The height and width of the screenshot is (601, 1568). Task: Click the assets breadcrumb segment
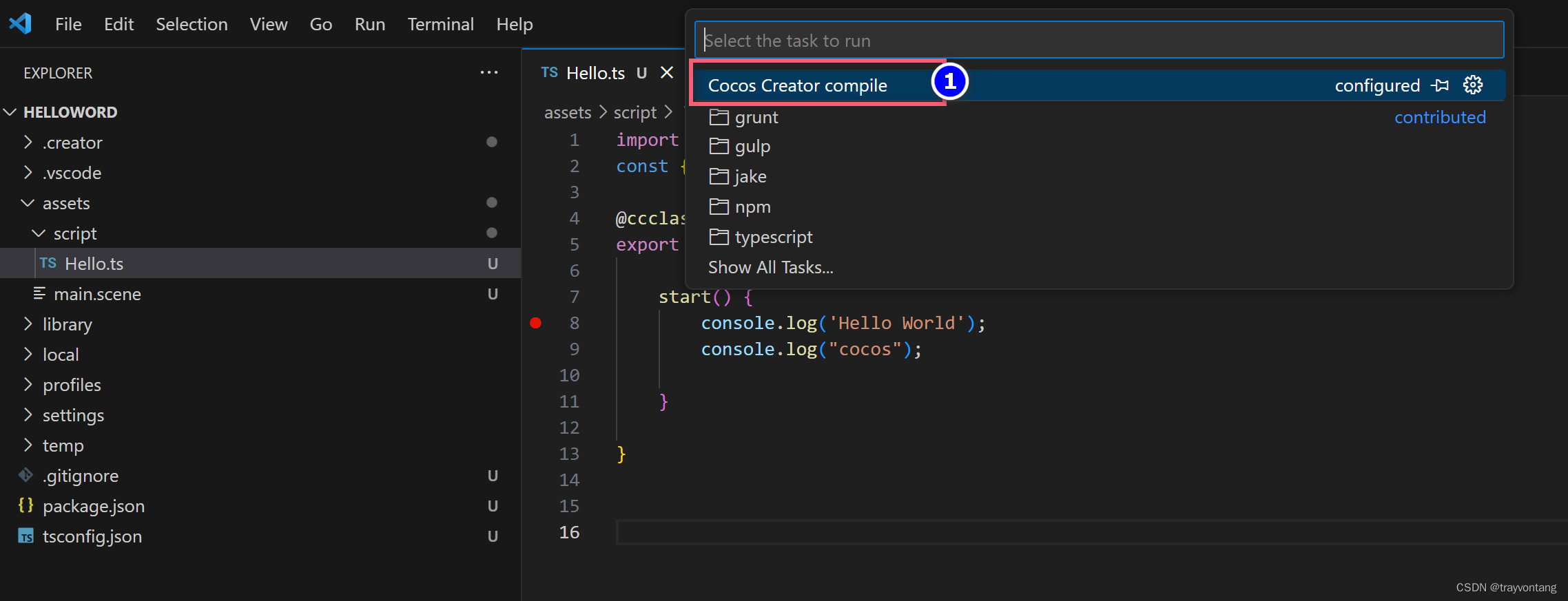[x=568, y=112]
